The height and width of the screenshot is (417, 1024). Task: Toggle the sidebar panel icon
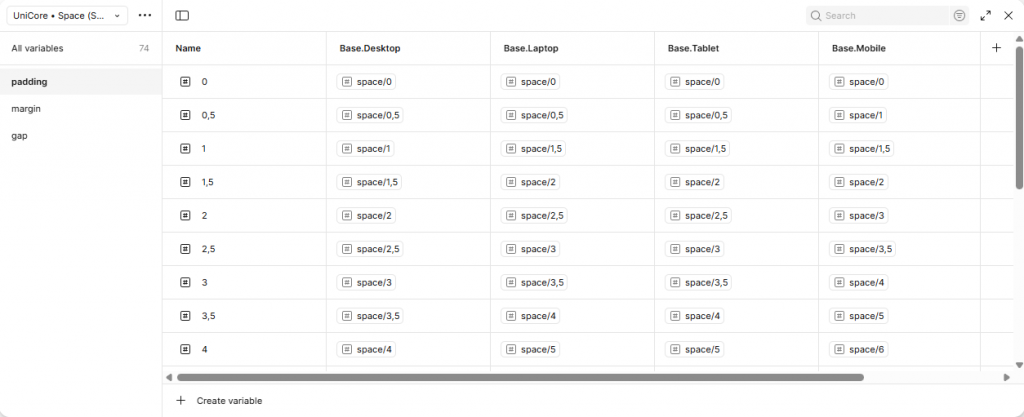182,16
